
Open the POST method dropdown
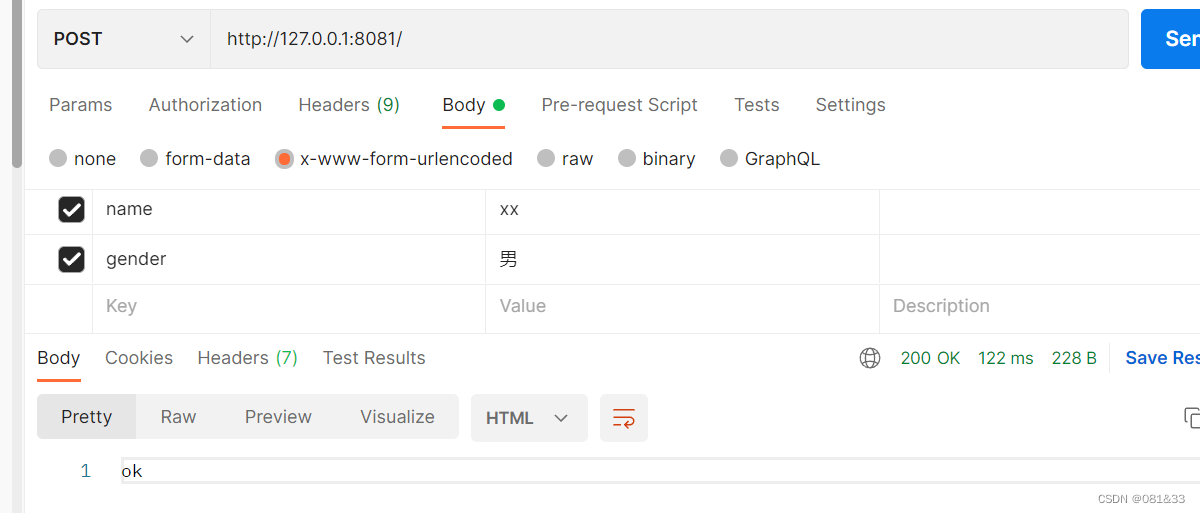point(124,39)
